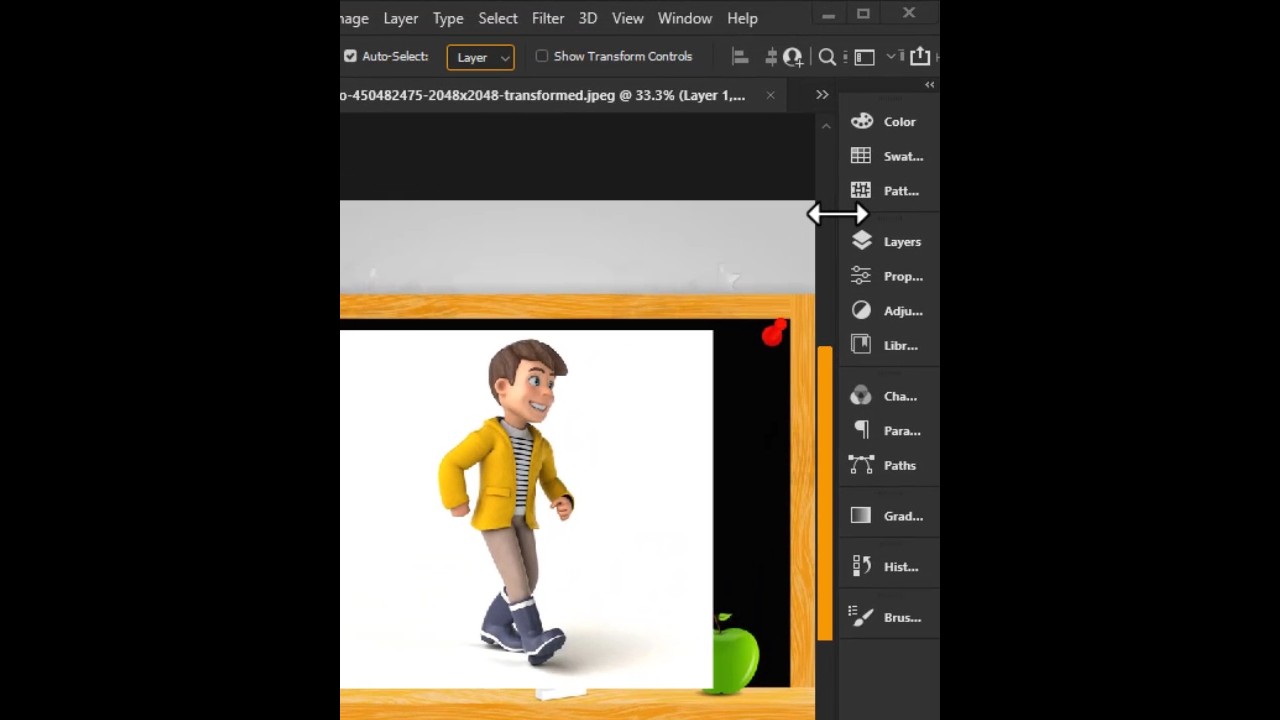1280x720 pixels.
Task: Click the search magnifier icon
Action: pyautogui.click(x=827, y=57)
